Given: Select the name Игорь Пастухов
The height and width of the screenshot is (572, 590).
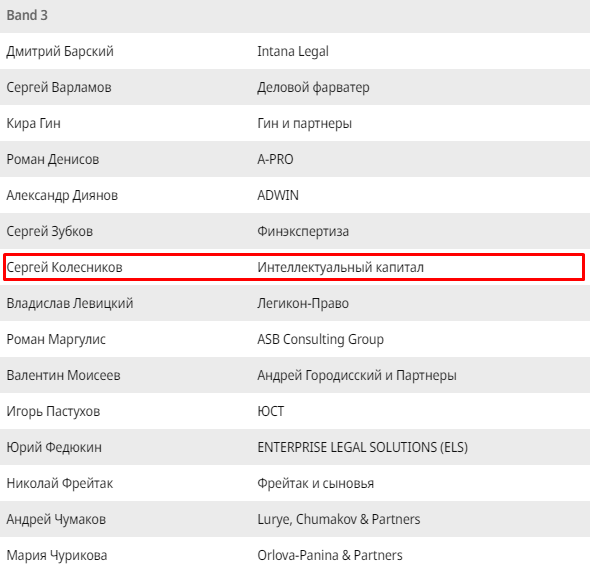Looking at the screenshot, I should click(53, 411).
